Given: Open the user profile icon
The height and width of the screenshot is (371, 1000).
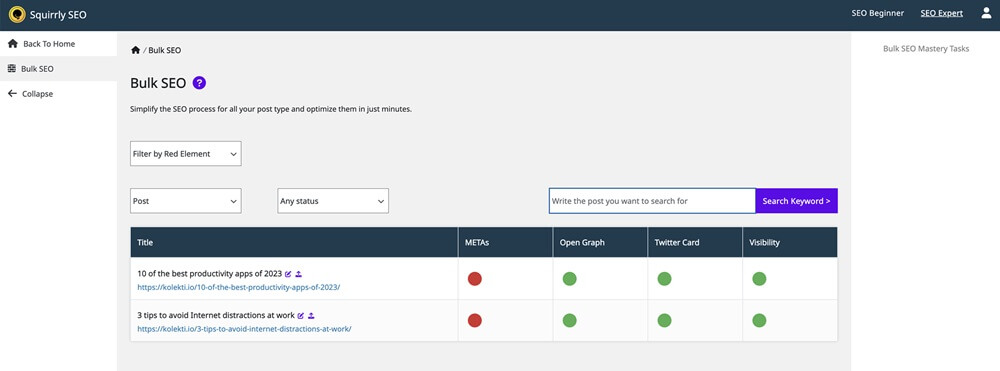Looking at the screenshot, I should click(986, 13).
